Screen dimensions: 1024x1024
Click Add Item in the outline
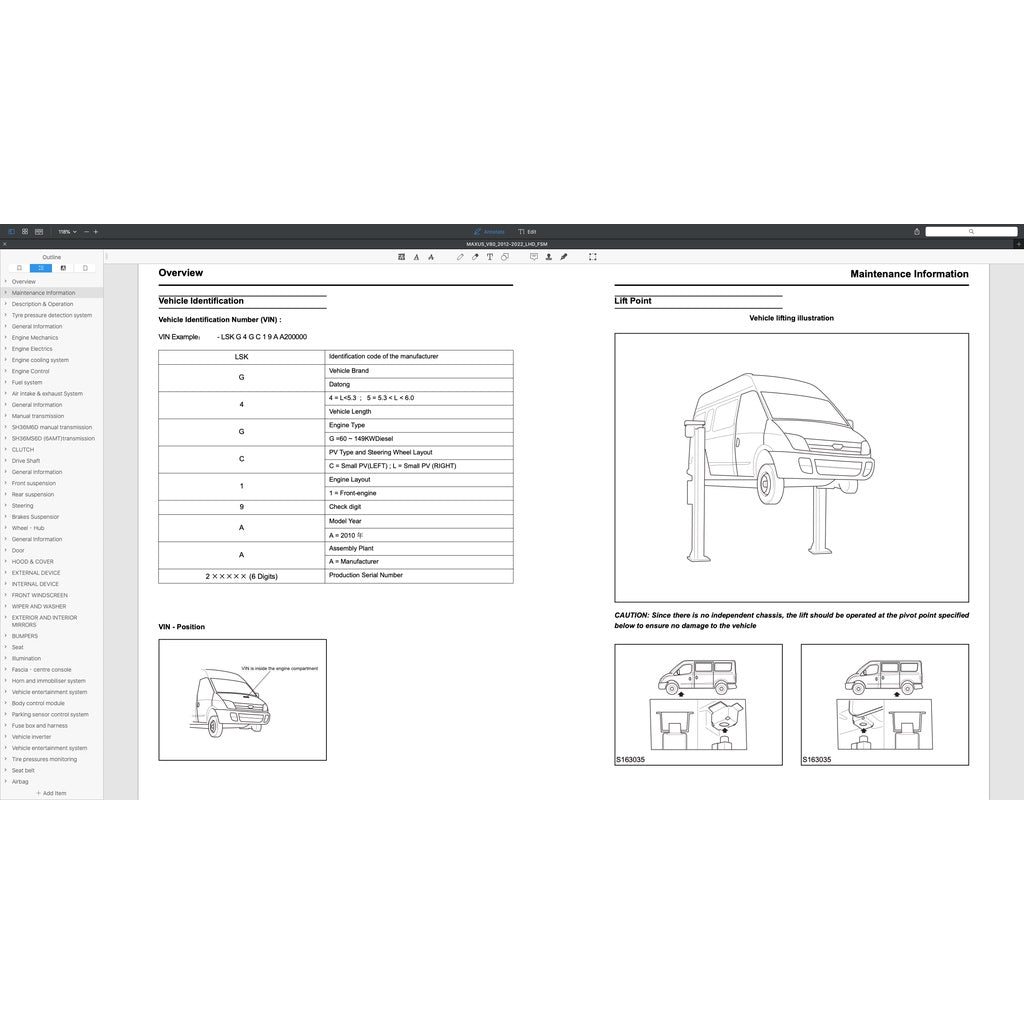[52, 792]
